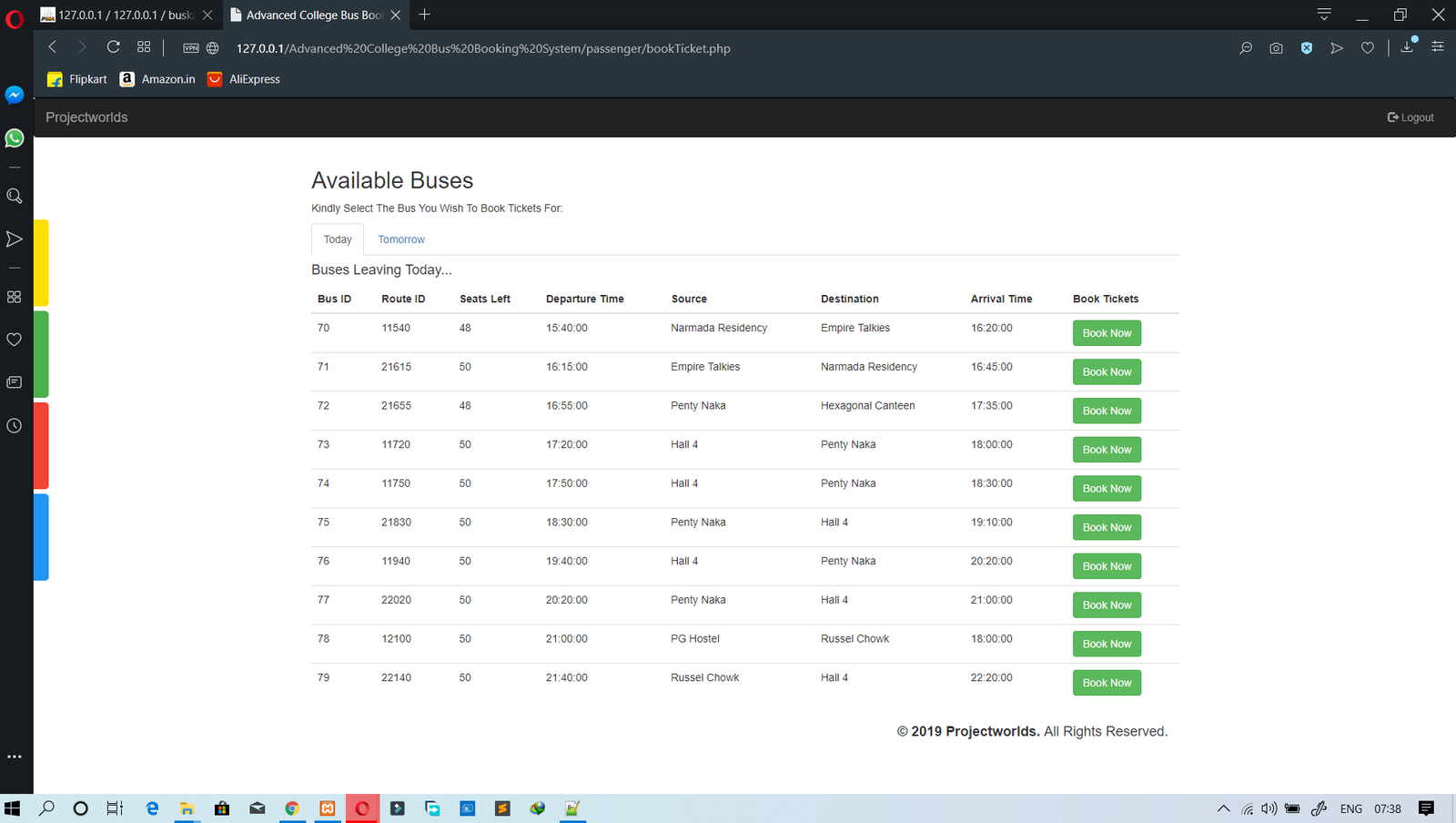Switch to the Tomorrow tab
This screenshot has height=823, width=1456.
click(401, 239)
